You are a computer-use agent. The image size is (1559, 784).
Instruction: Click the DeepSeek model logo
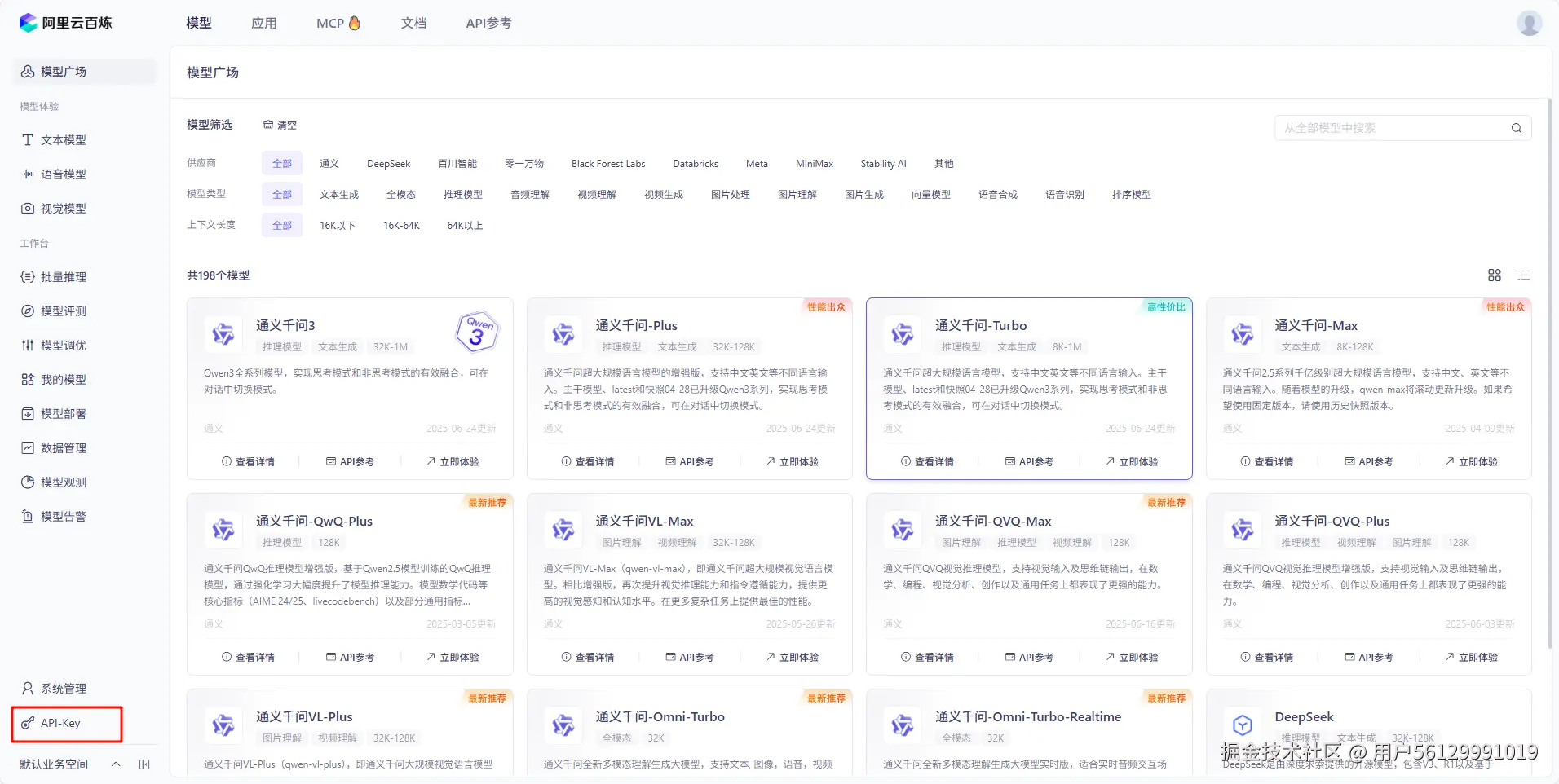(x=1242, y=725)
